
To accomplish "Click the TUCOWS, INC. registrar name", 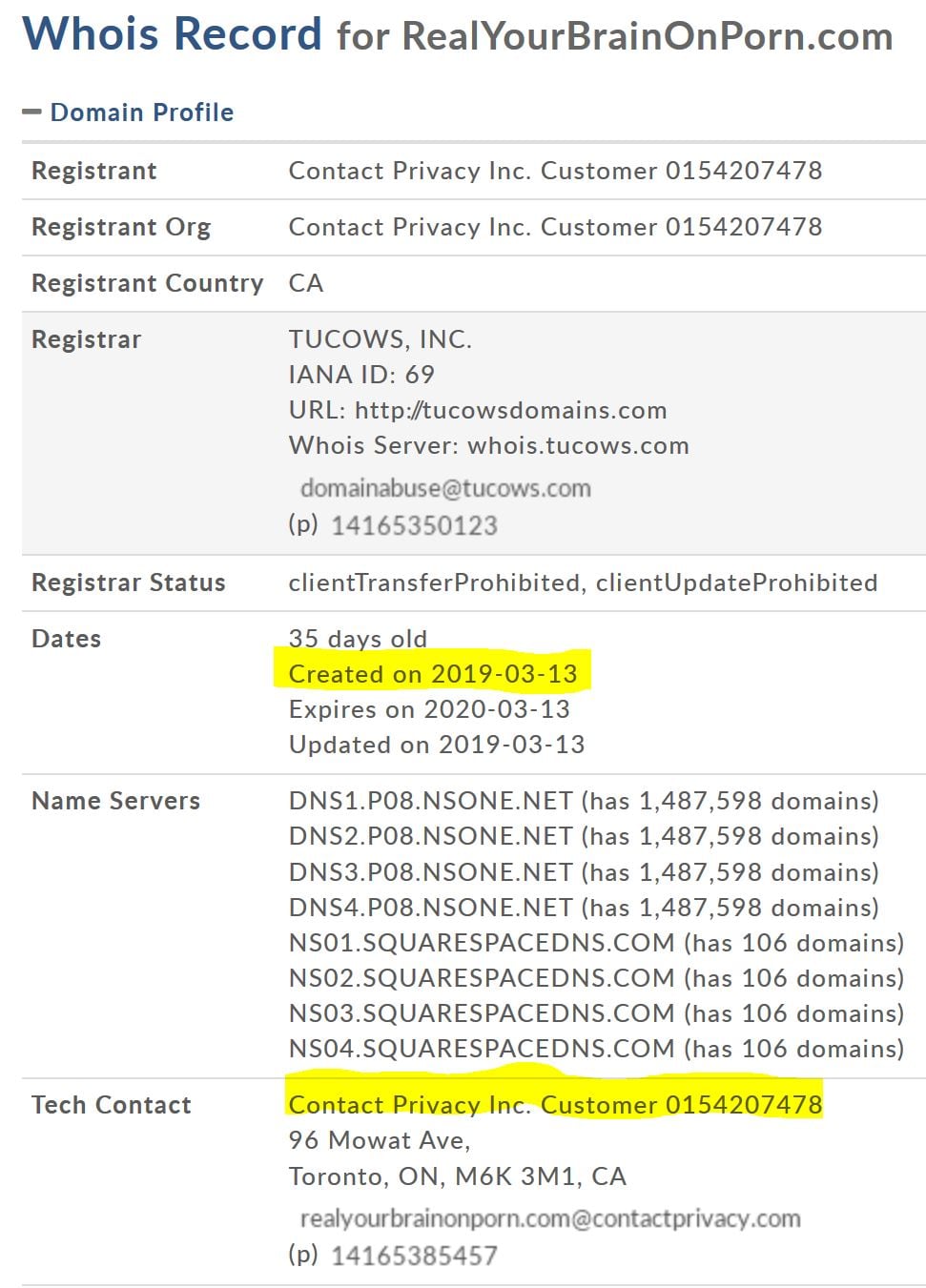I will tap(380, 339).
